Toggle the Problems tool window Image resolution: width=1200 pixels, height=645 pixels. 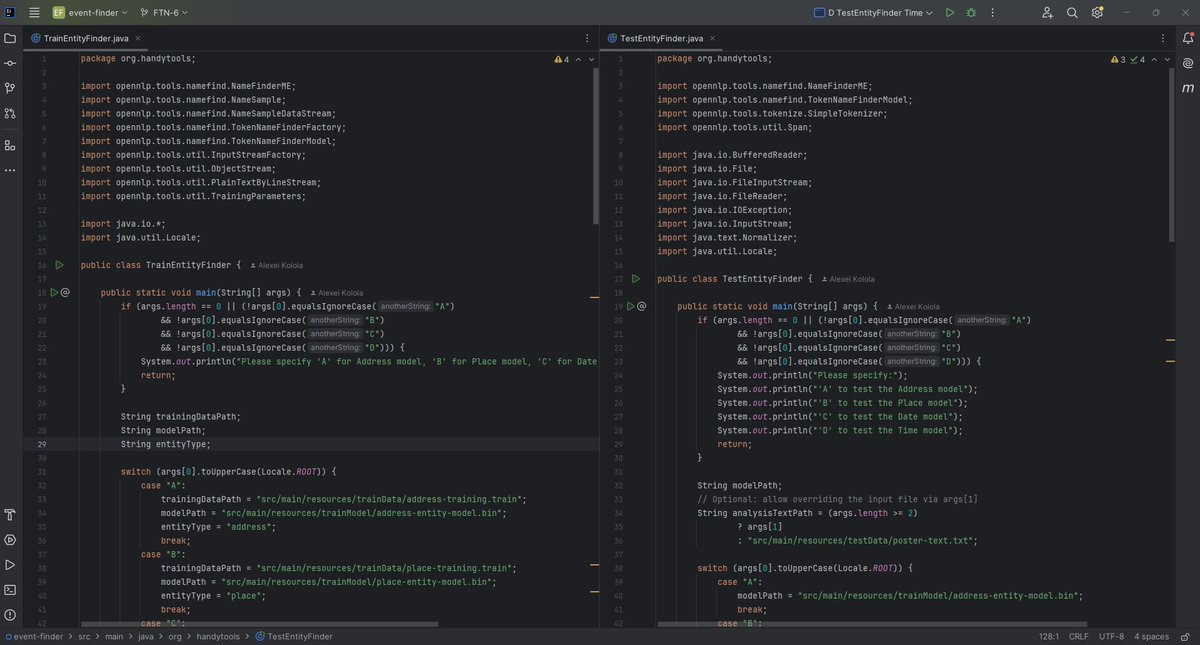(12, 615)
